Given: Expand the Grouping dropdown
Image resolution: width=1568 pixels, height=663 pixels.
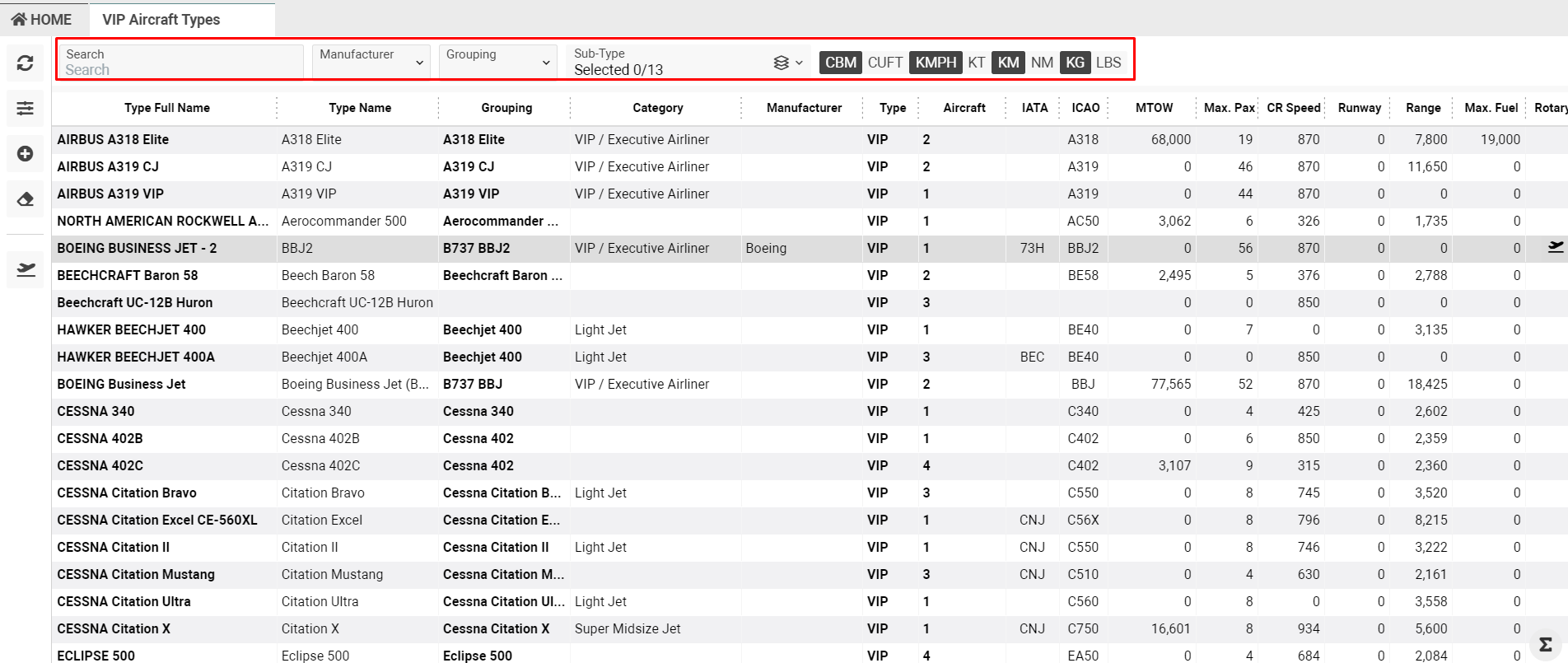Looking at the screenshot, I should coord(498,62).
